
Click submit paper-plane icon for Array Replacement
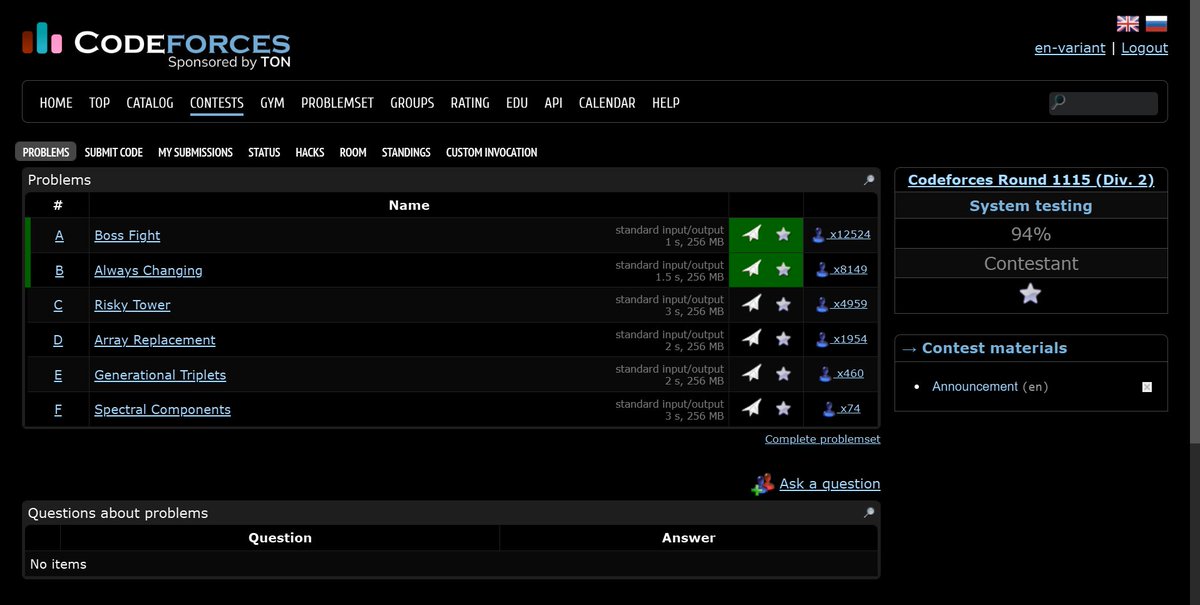click(x=752, y=339)
